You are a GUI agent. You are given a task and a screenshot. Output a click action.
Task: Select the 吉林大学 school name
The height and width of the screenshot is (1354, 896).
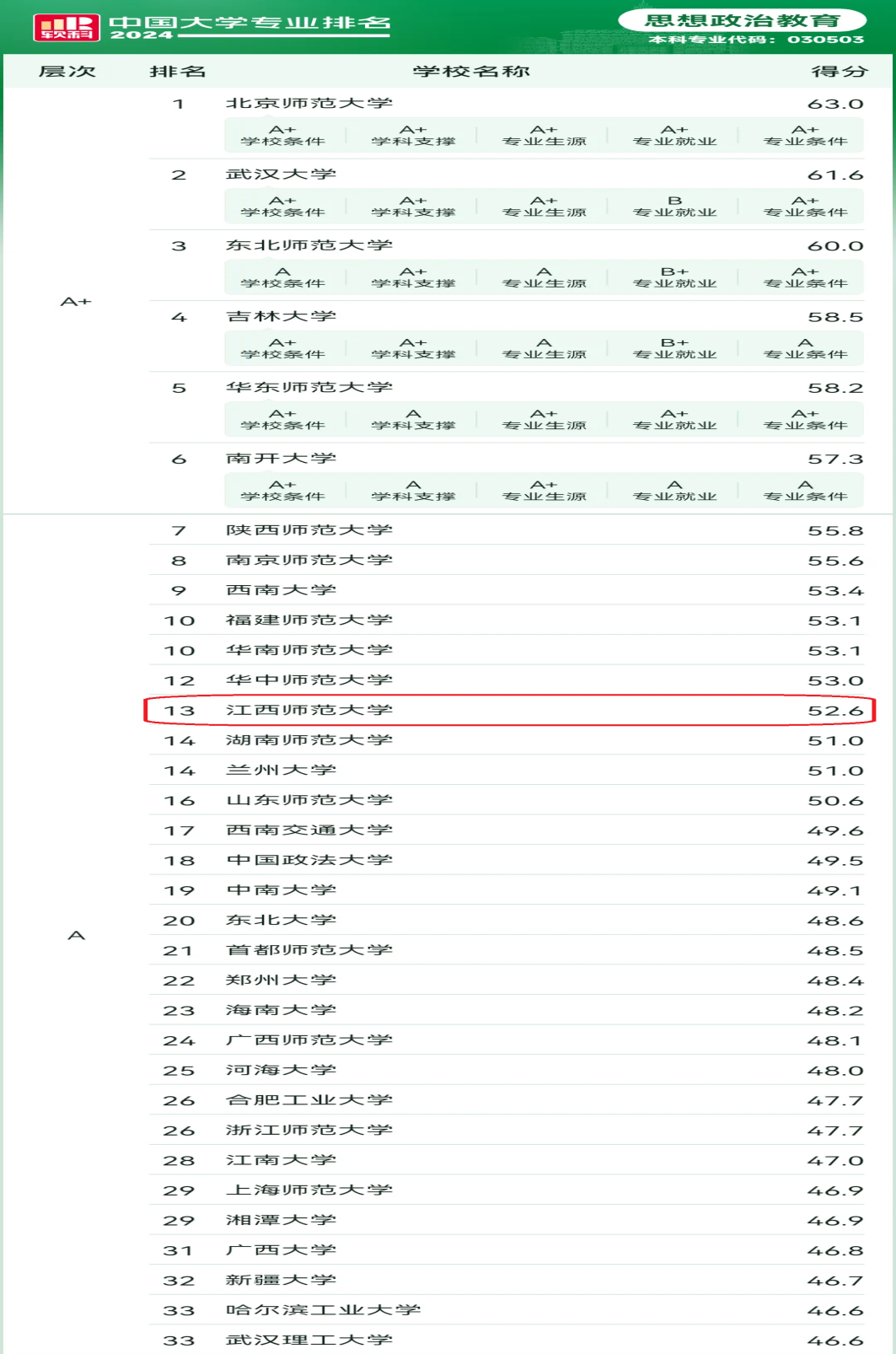tap(281, 316)
